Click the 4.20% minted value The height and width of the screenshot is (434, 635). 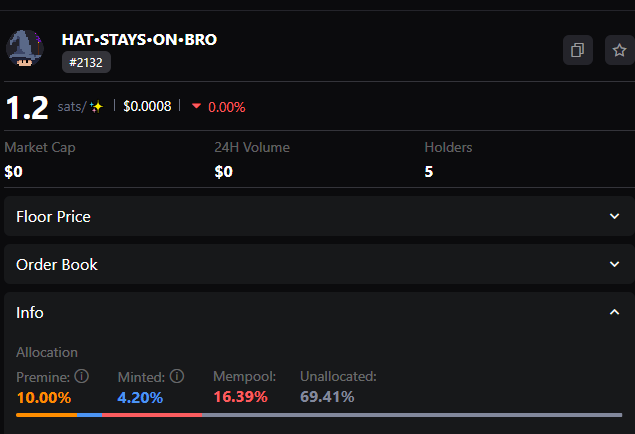(x=140, y=398)
